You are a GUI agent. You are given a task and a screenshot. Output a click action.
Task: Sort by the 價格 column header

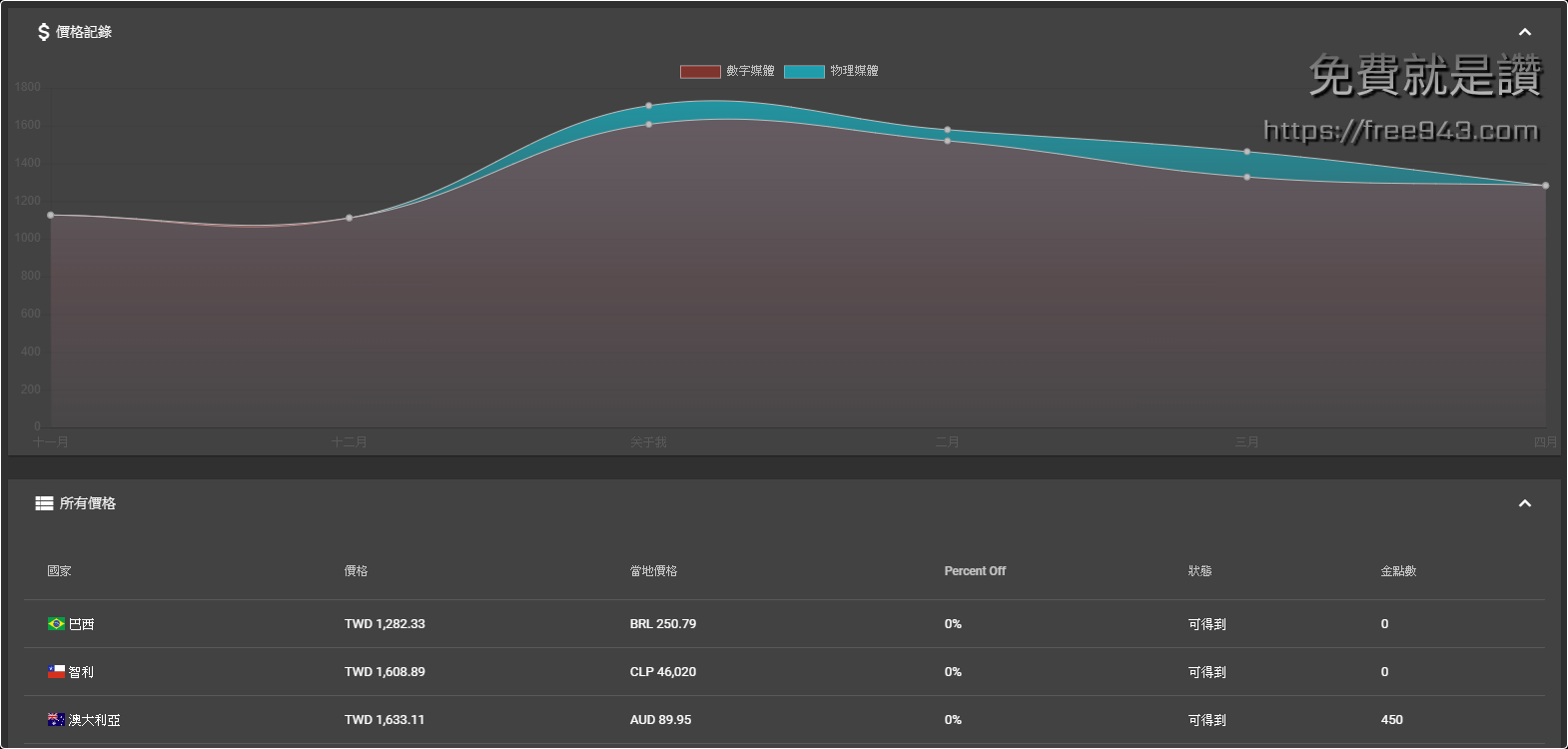click(x=356, y=571)
